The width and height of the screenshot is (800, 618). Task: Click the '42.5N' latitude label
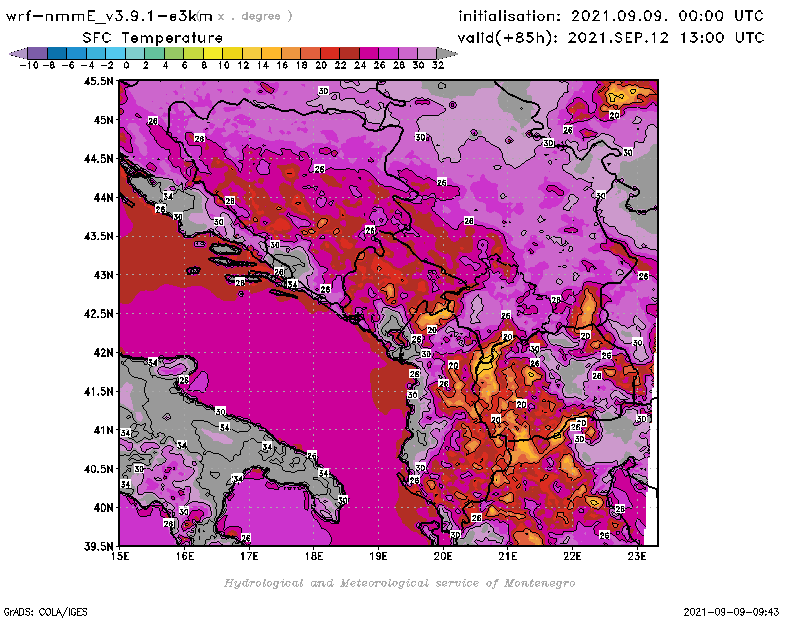(x=99, y=314)
